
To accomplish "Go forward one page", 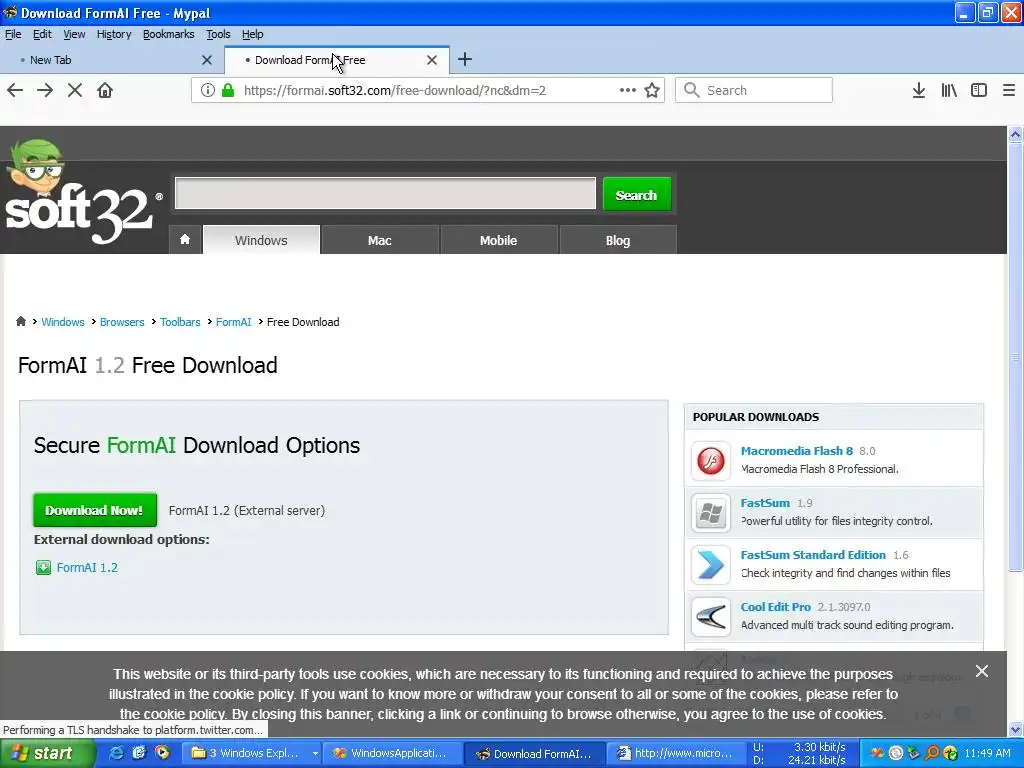I will pyautogui.click(x=45, y=90).
